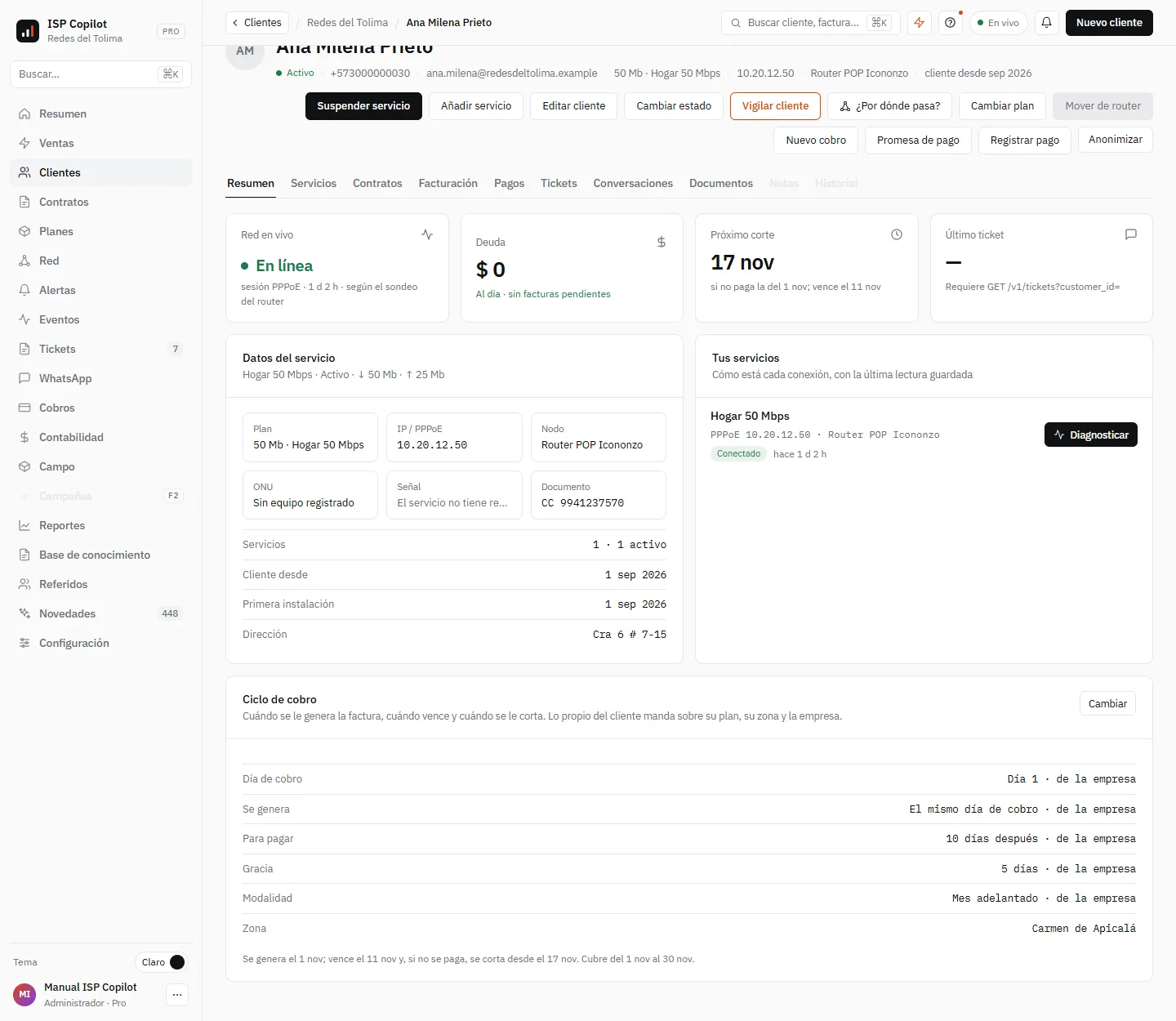Click the ISP Copilot logo icon

click(28, 31)
